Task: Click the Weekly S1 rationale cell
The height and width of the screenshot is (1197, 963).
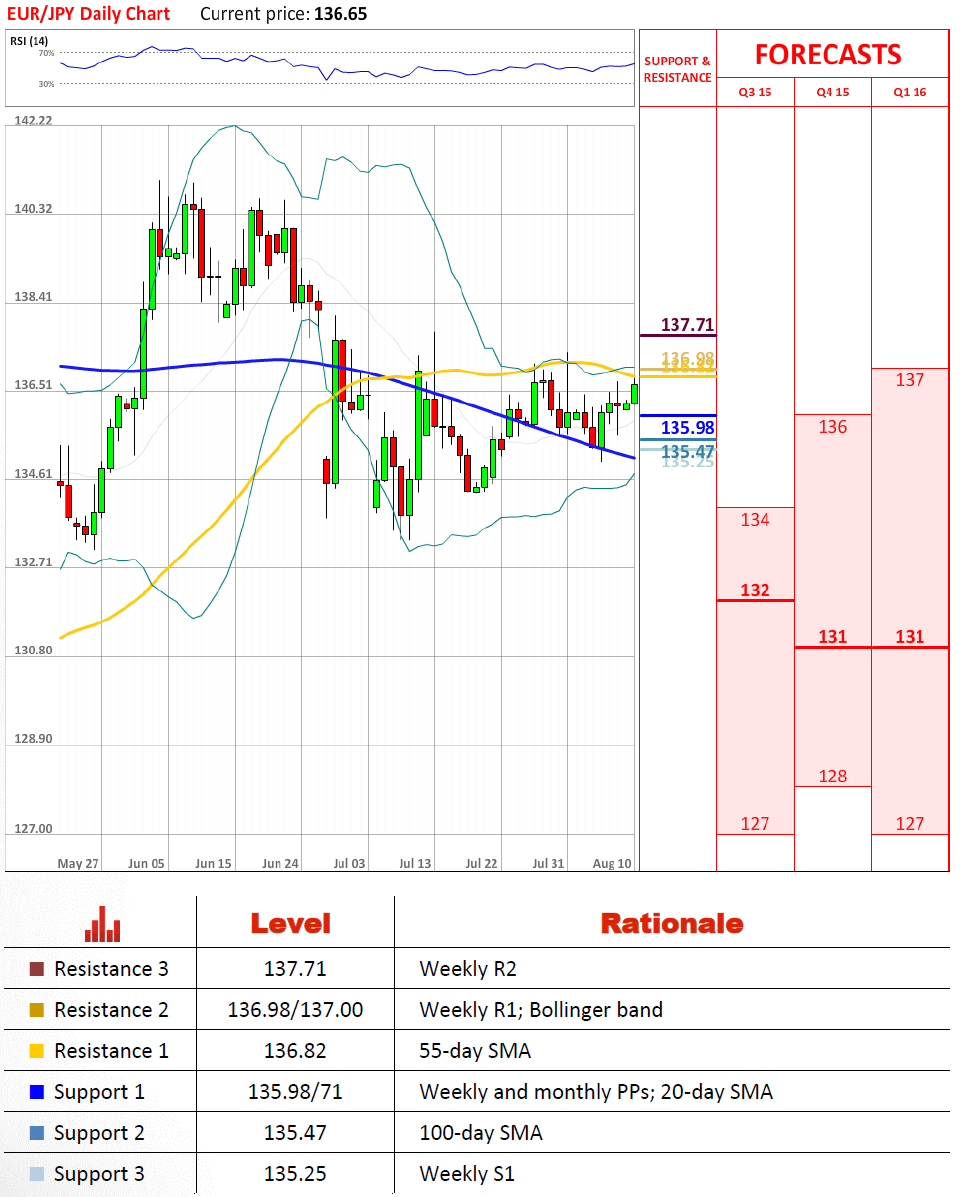Action: point(467,1174)
